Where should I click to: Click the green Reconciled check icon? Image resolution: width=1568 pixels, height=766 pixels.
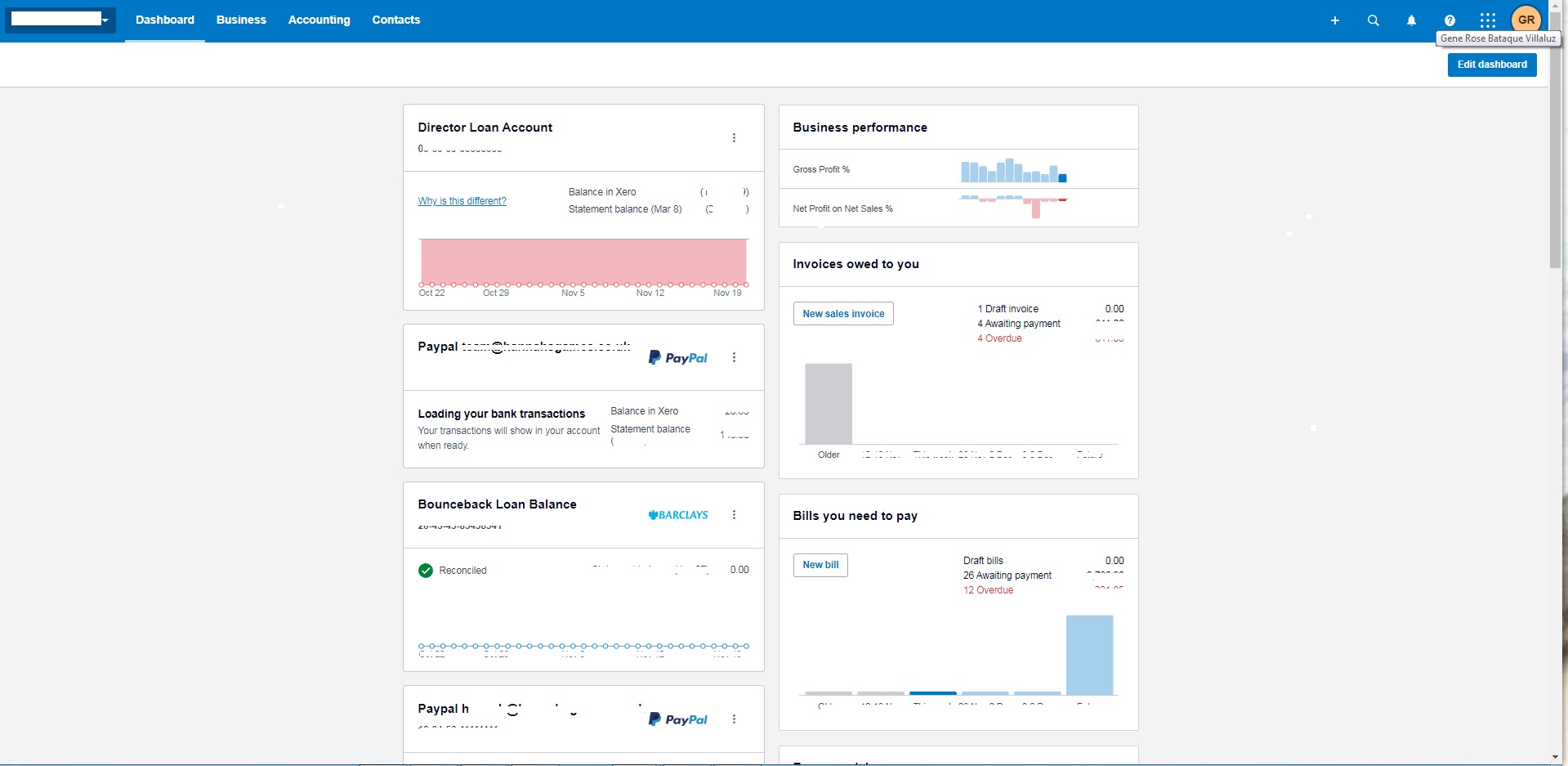[426, 571]
